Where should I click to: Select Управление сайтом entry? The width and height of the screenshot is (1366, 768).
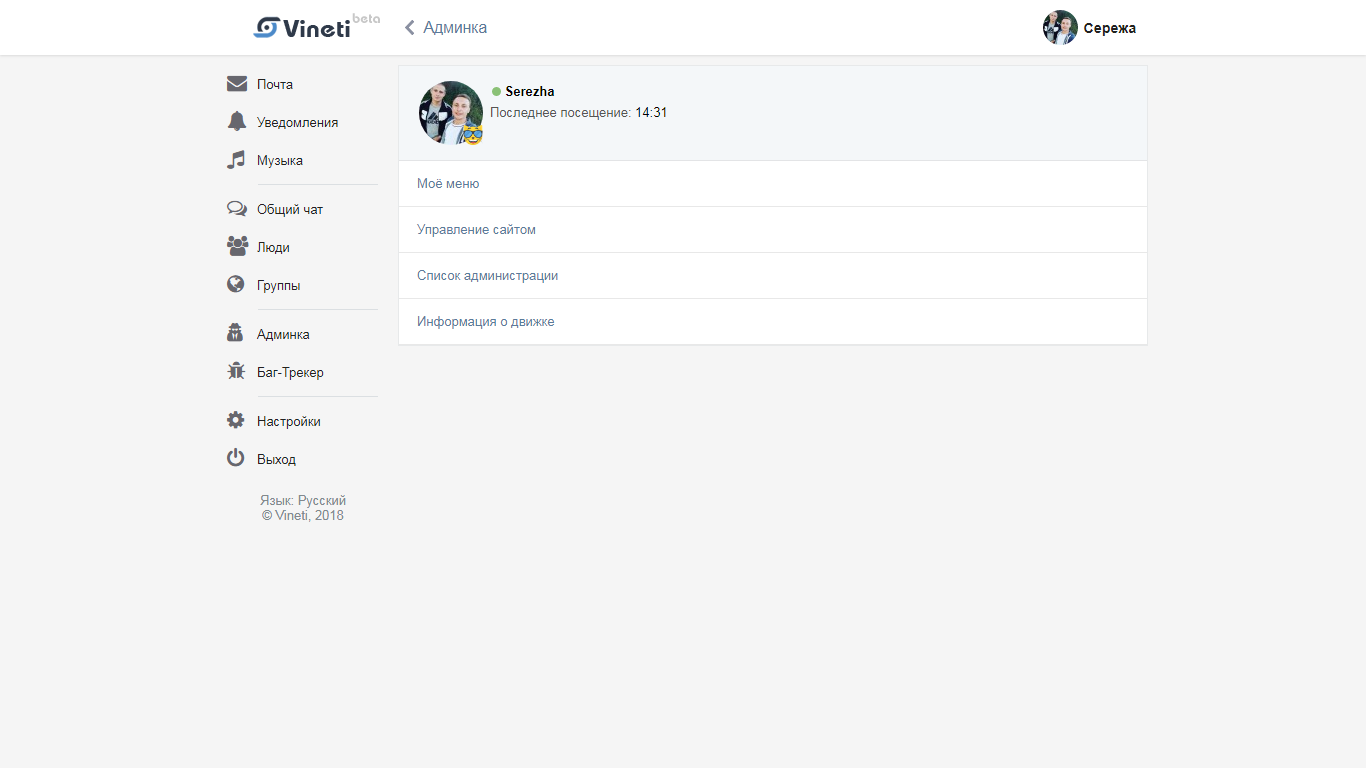772,230
